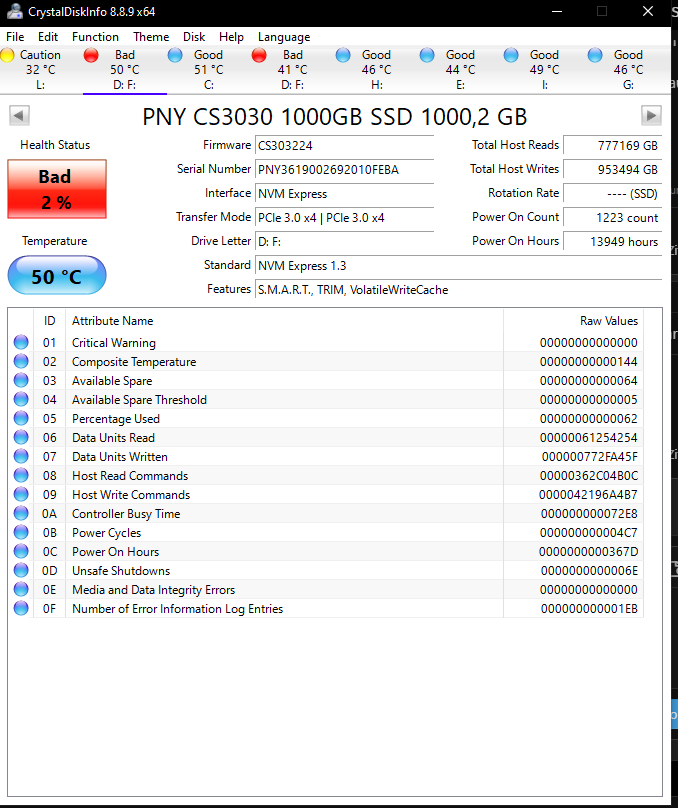Click the Features field with S.M.A.R.T., TRIM

(458, 290)
